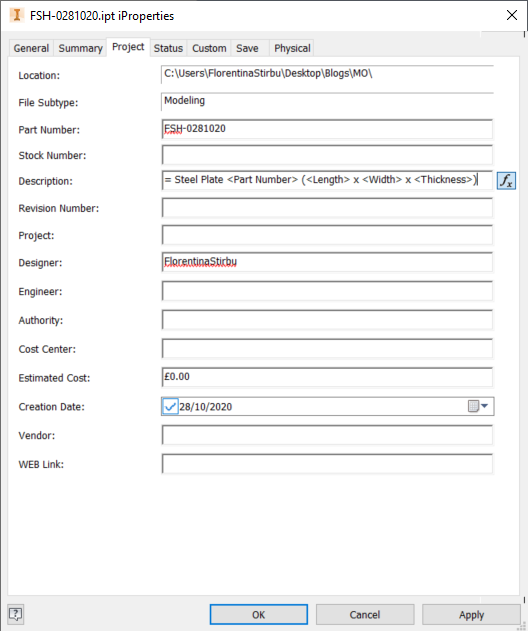Focus the Stock Number field

327,155
